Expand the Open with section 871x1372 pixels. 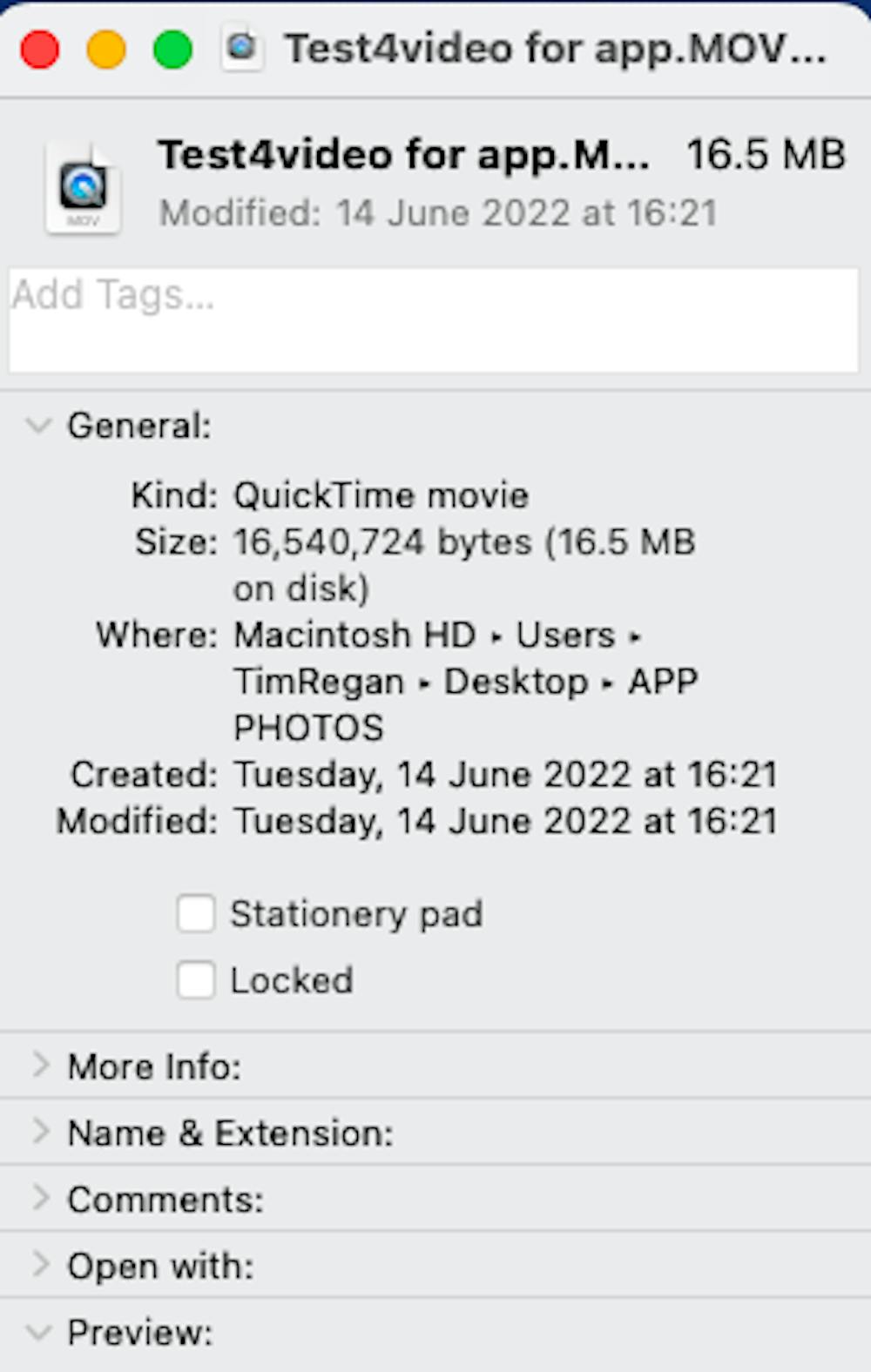pos(40,1264)
